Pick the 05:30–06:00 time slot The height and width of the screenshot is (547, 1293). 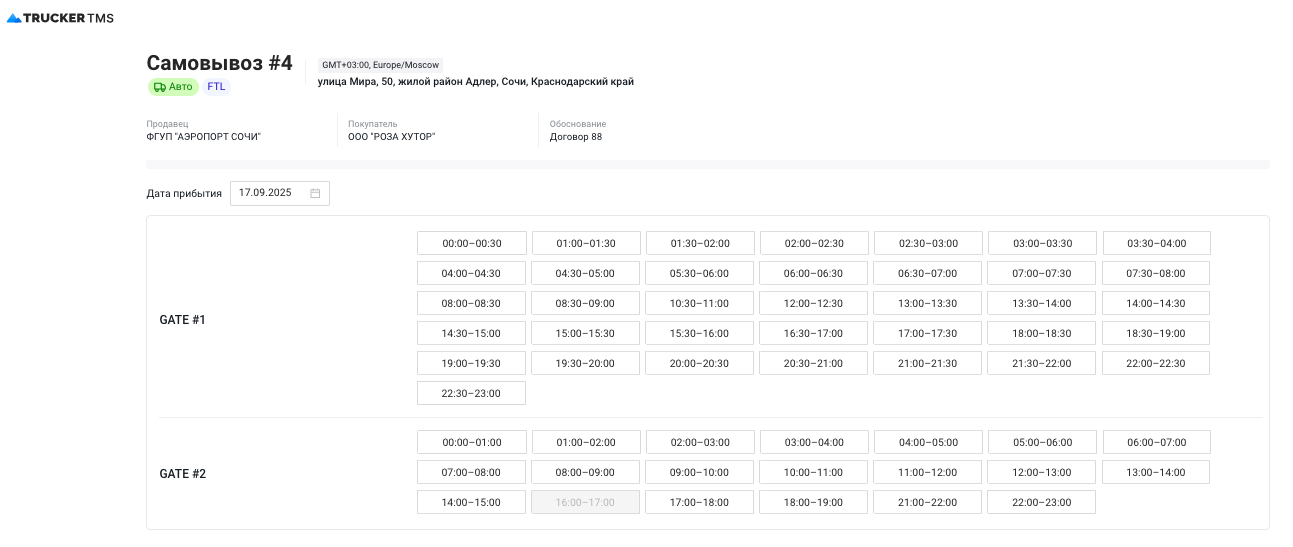coord(699,273)
